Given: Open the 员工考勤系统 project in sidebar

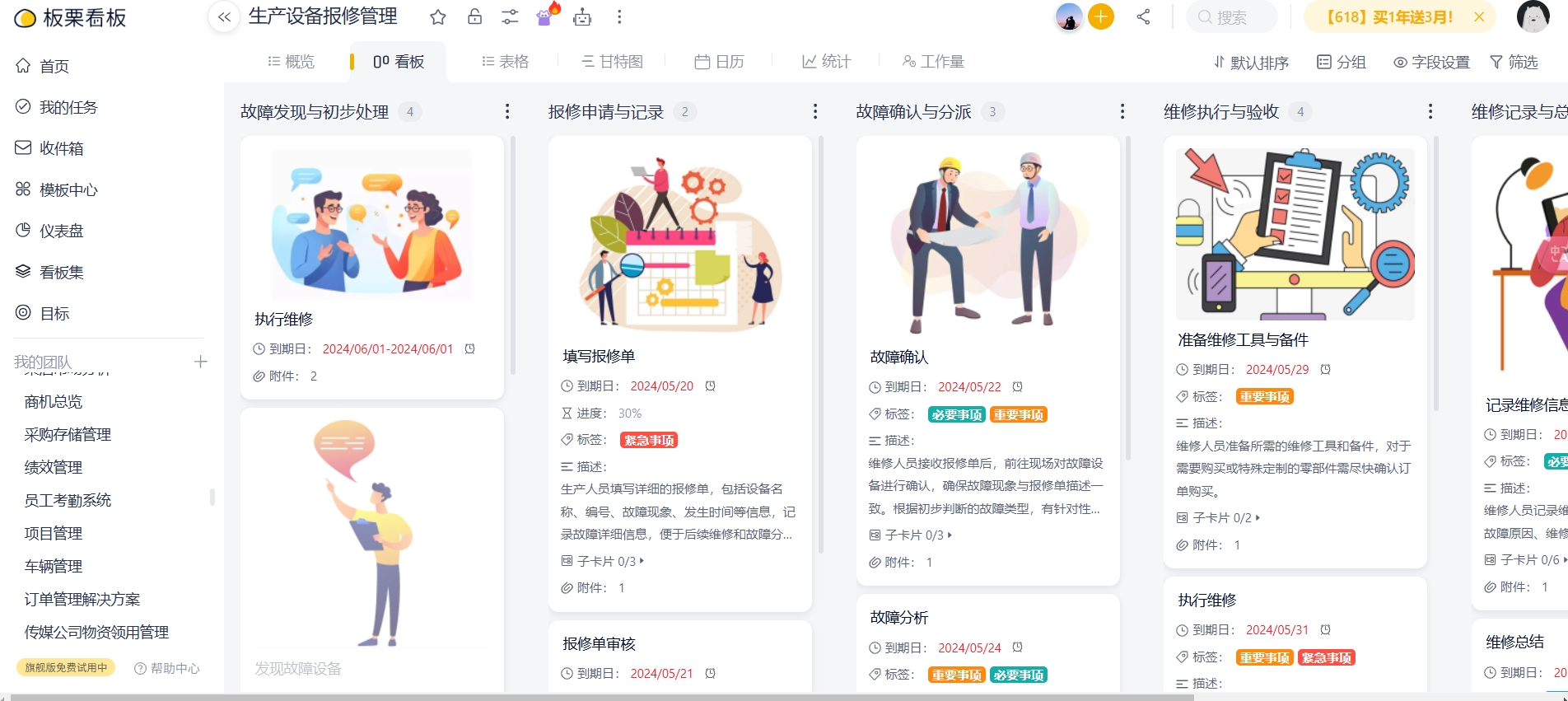Looking at the screenshot, I should 68,501.
